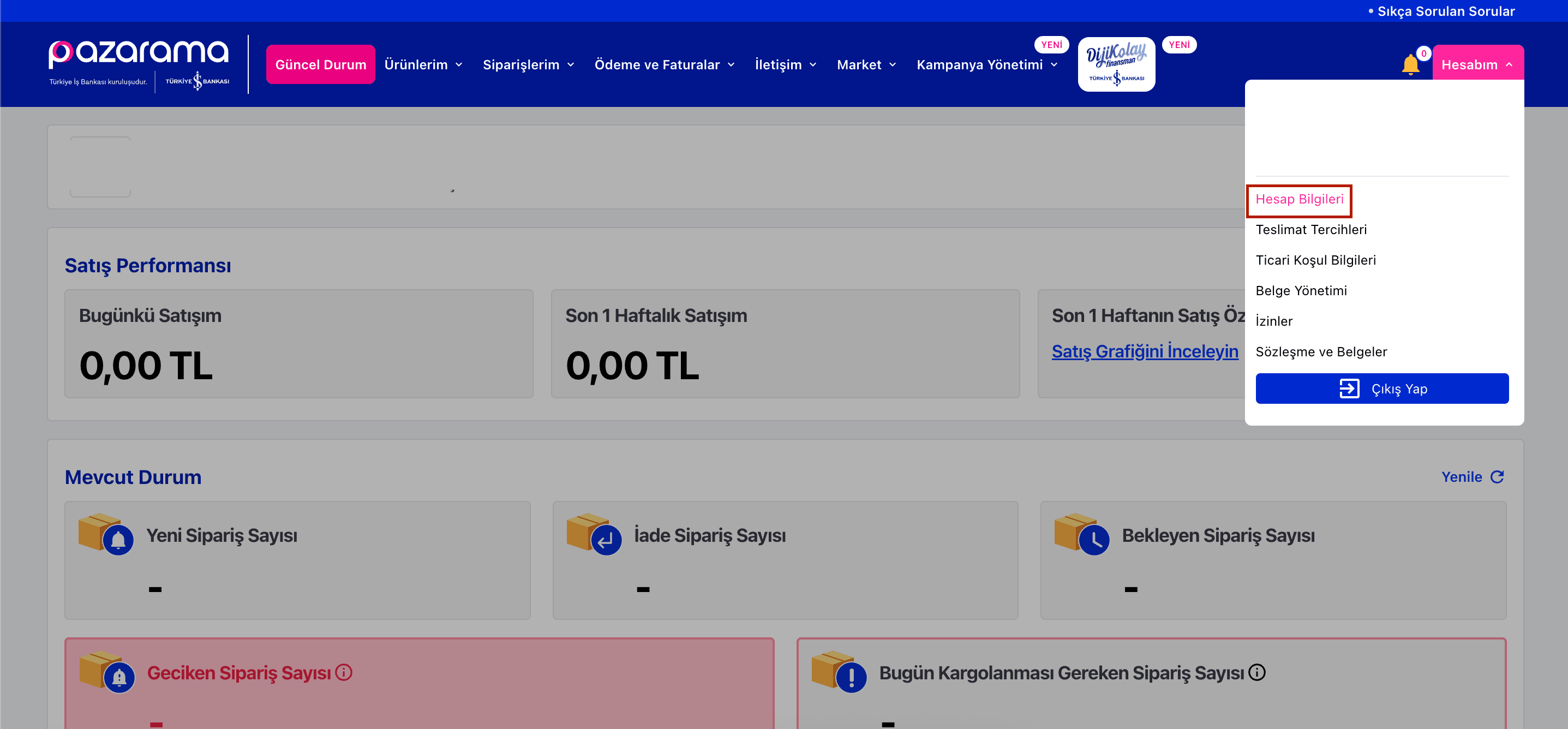Open the DijiKolay Finansman logo tile

click(1116, 64)
